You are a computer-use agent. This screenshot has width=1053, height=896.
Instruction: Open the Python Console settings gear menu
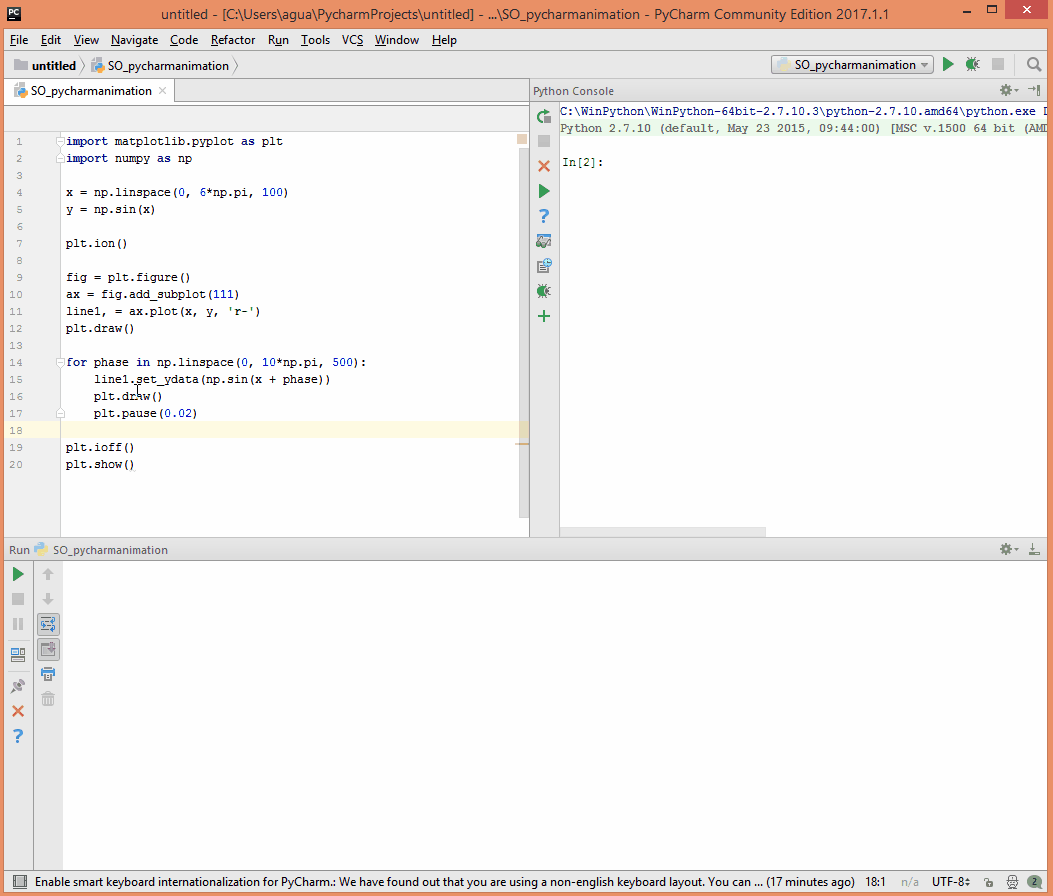coord(1005,89)
